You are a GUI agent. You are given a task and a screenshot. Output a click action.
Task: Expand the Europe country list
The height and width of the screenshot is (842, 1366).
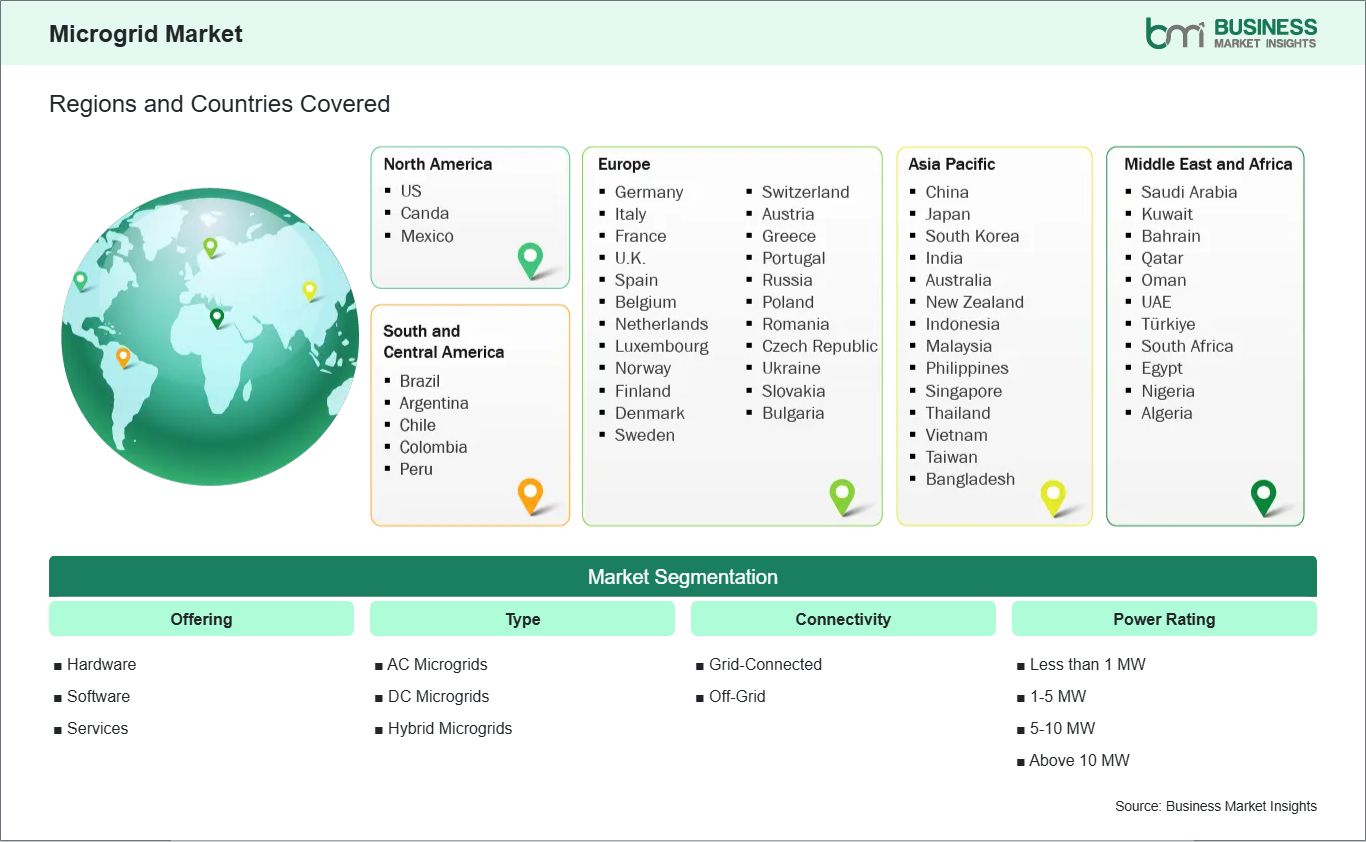tap(732, 335)
